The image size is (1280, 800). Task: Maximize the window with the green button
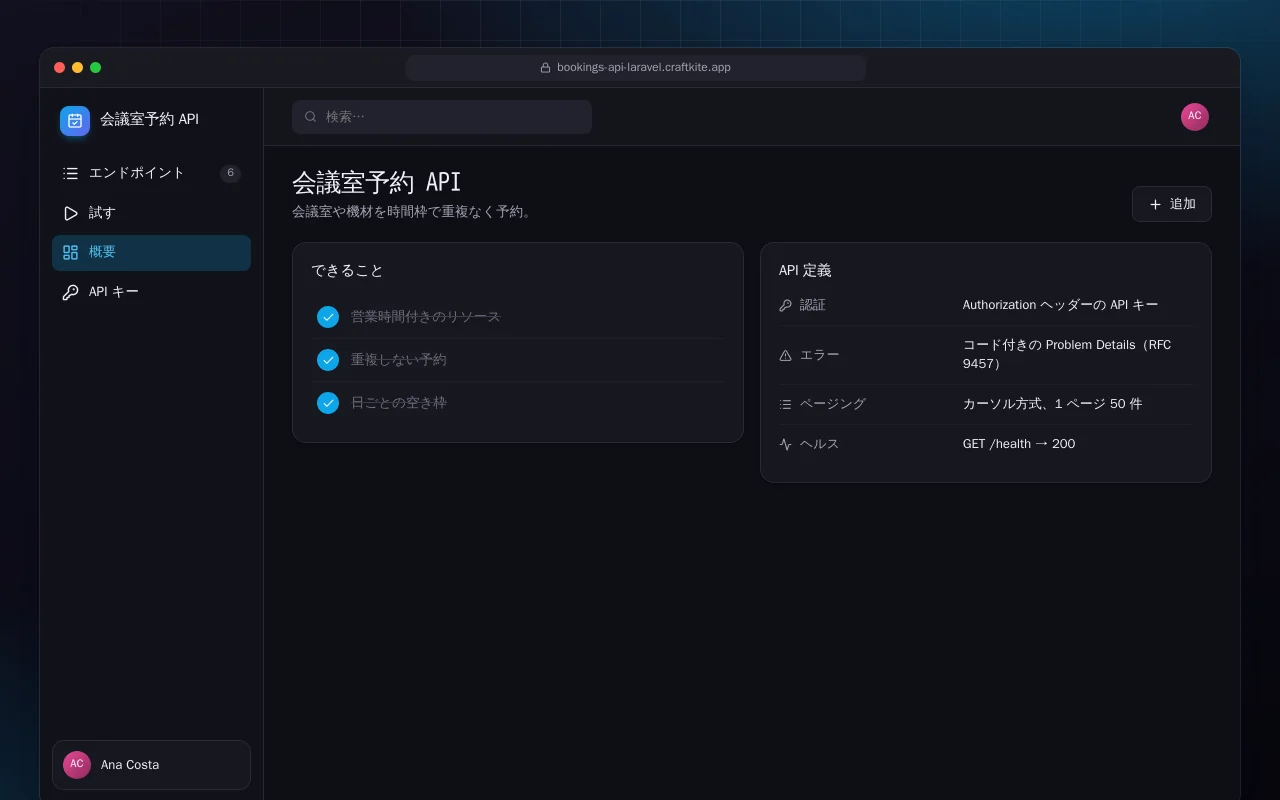pyautogui.click(x=96, y=68)
